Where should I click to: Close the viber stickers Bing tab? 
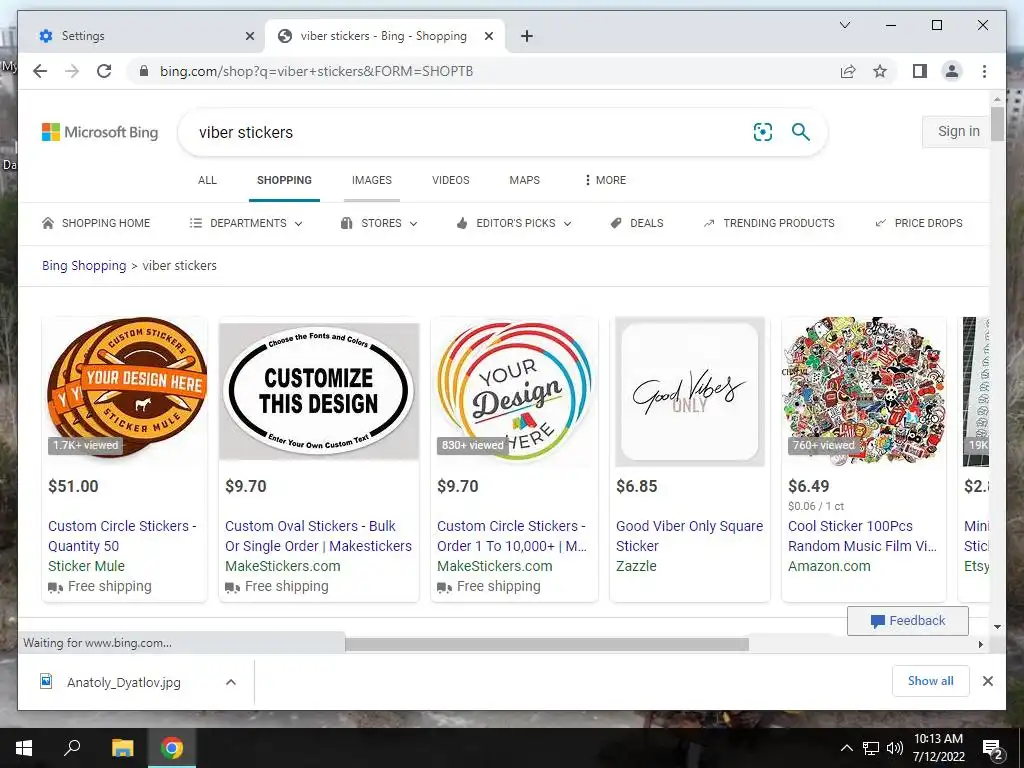click(x=488, y=36)
